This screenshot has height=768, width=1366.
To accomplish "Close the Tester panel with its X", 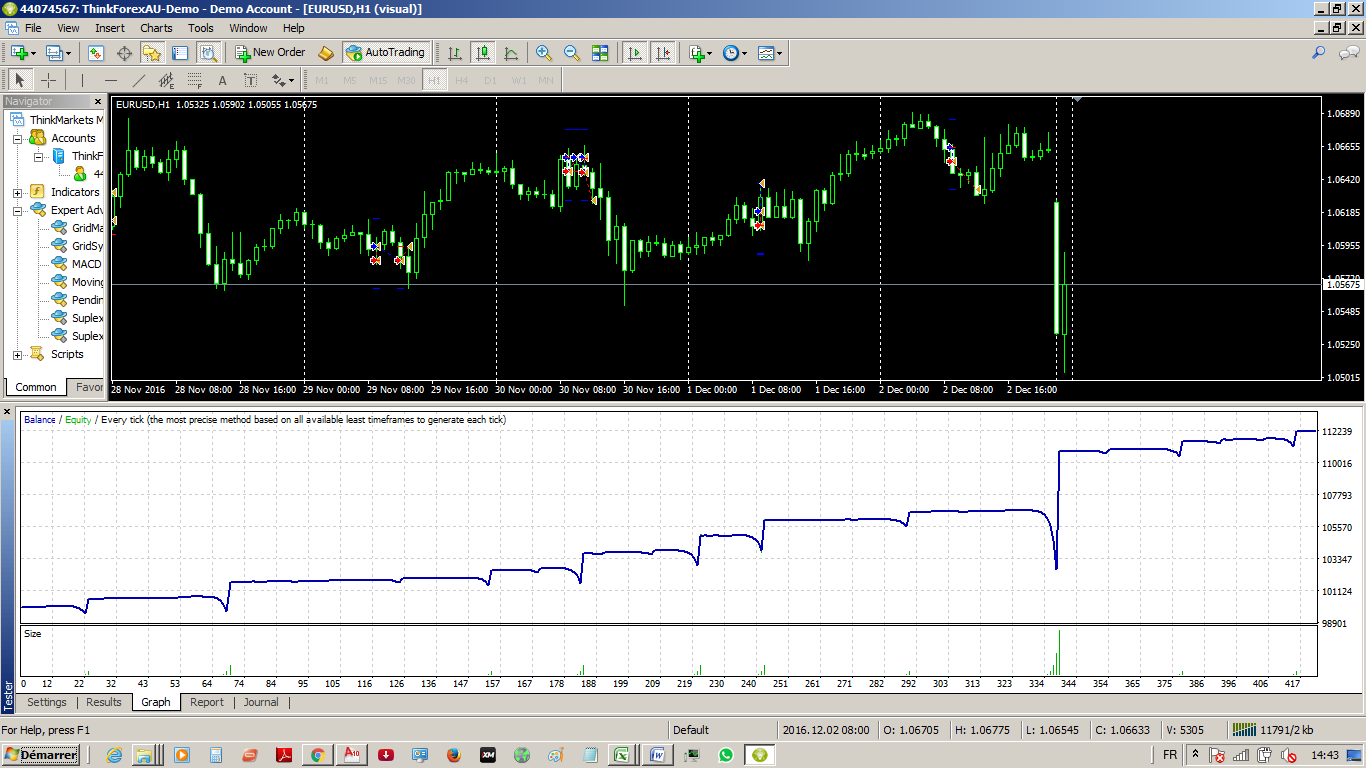I will 8,411.
